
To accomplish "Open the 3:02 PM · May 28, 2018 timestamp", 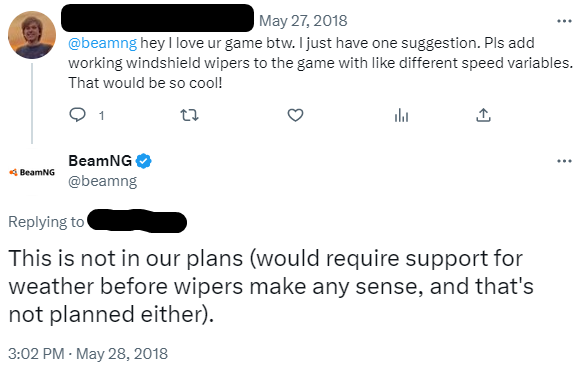I will coord(88,353).
